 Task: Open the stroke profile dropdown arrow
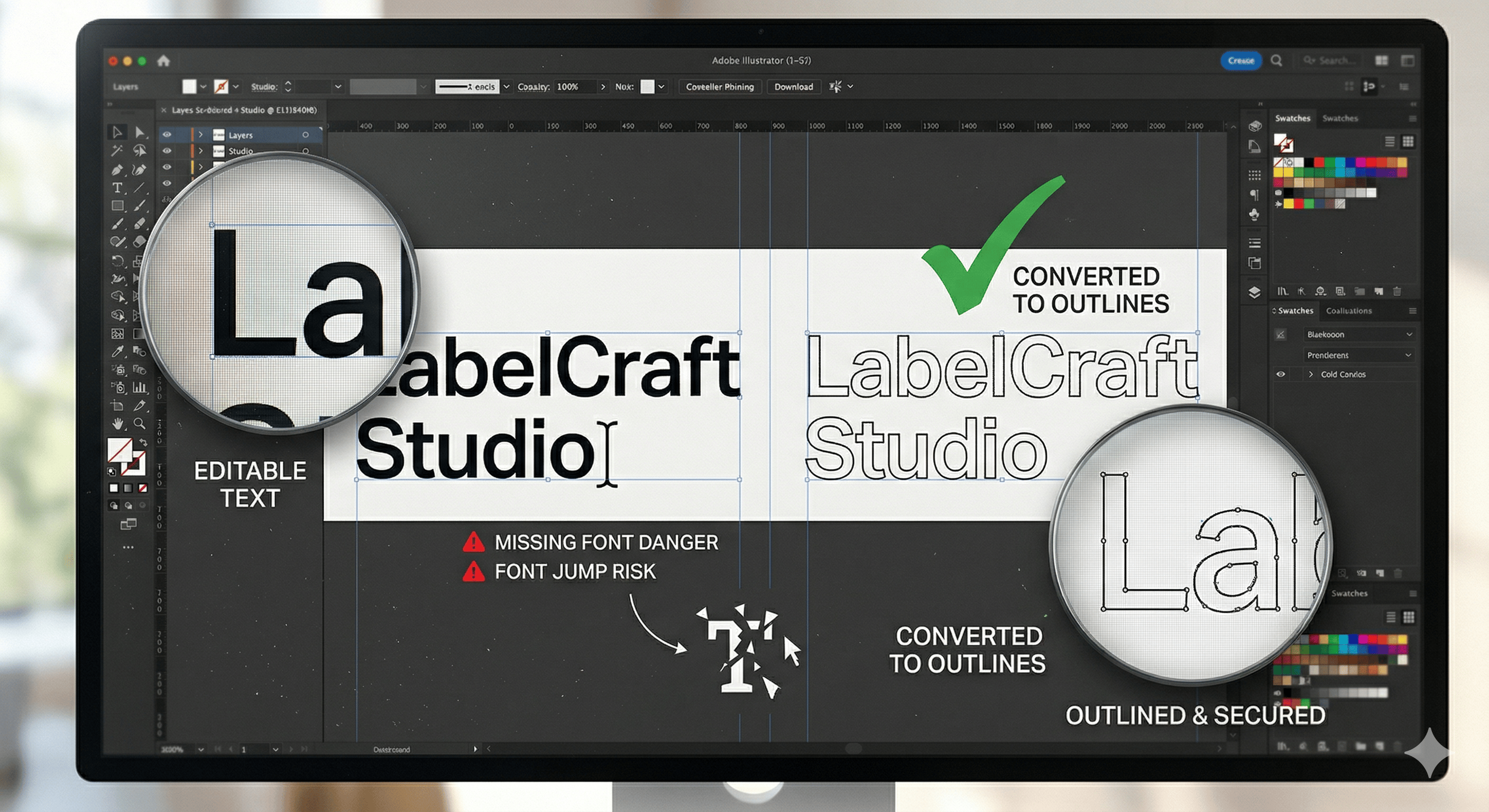tap(507, 87)
